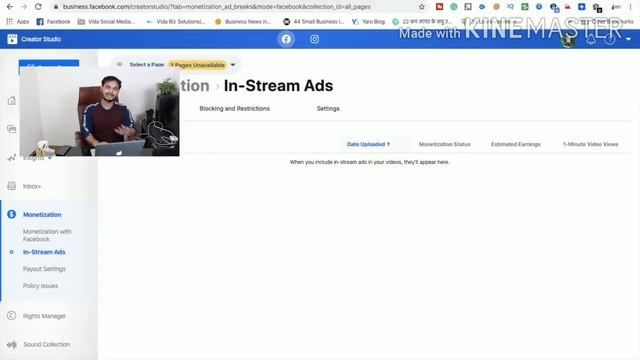Click the browser back arrow
The width and height of the screenshot is (640, 360).
10,7
